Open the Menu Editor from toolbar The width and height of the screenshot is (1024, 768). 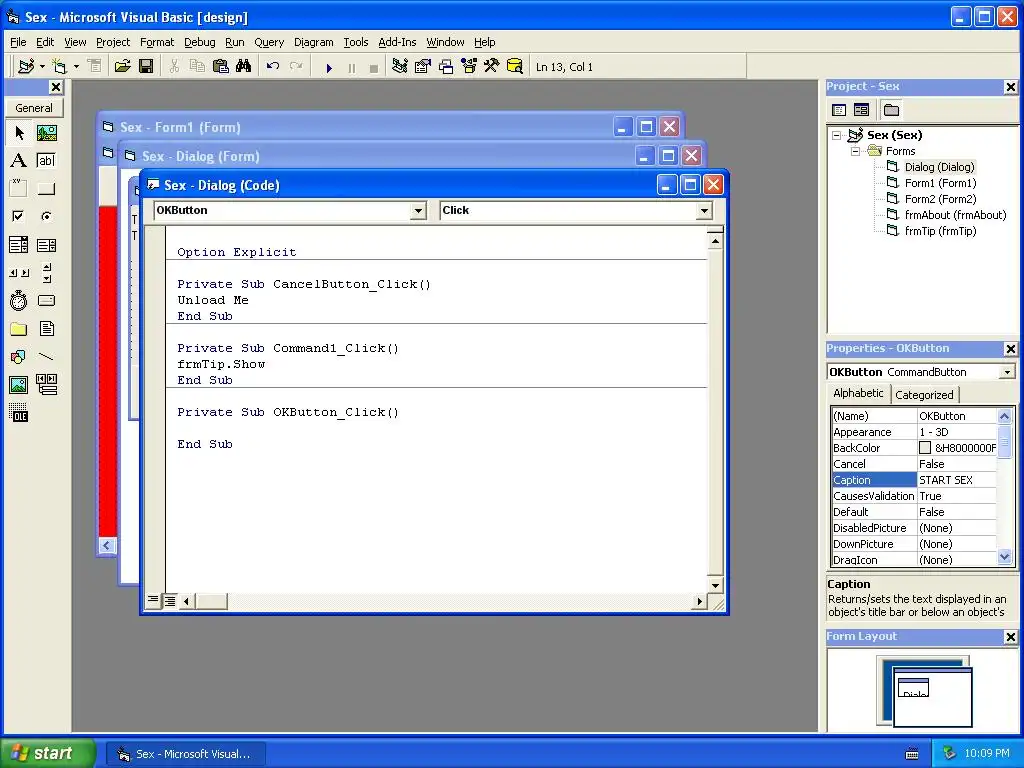pos(95,67)
